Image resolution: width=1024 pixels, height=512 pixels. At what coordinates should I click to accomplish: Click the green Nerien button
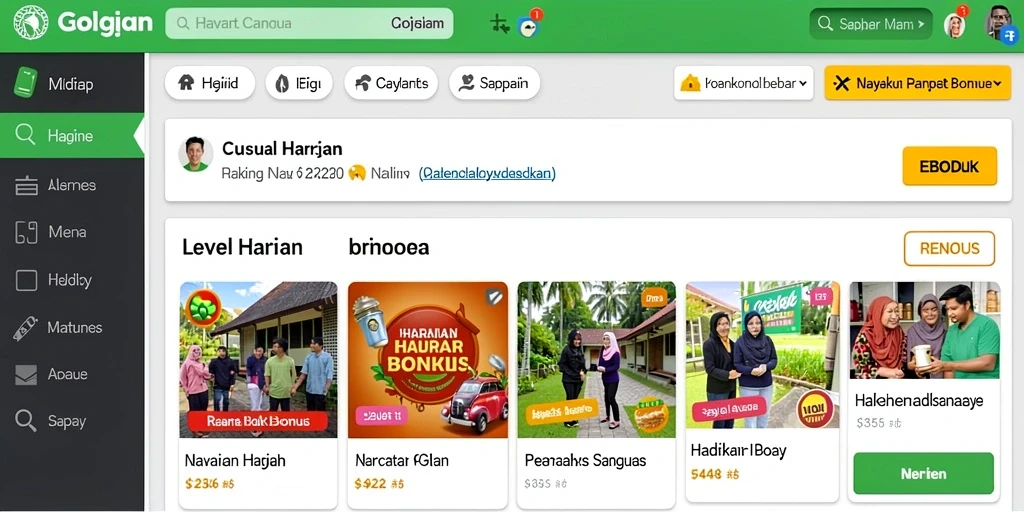(x=923, y=473)
